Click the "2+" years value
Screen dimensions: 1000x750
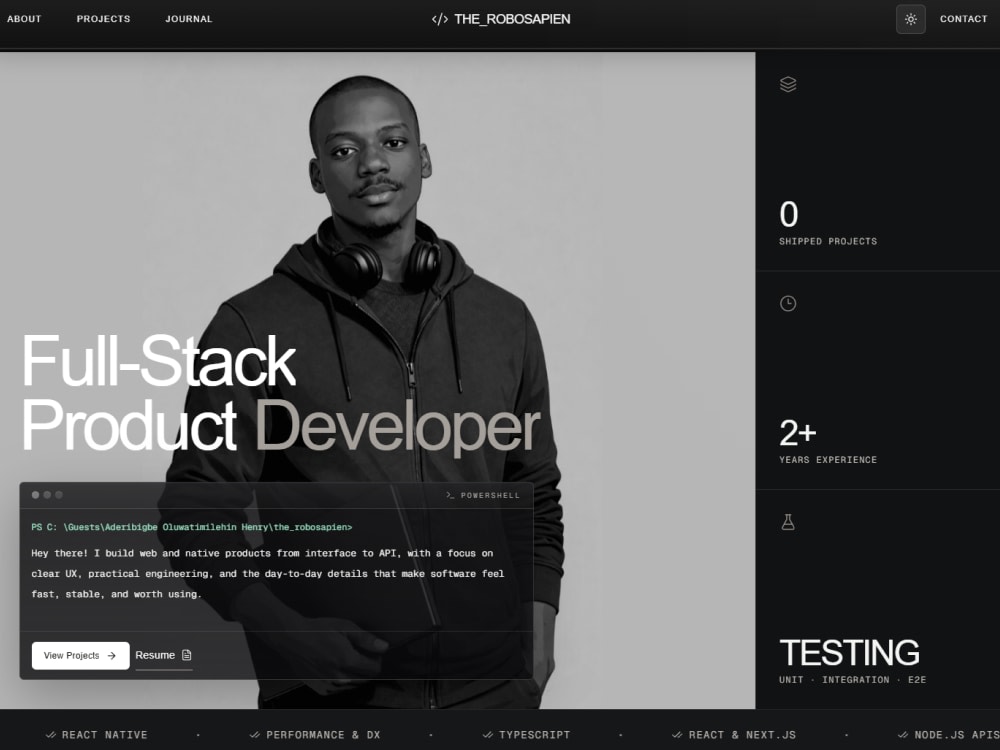point(798,433)
